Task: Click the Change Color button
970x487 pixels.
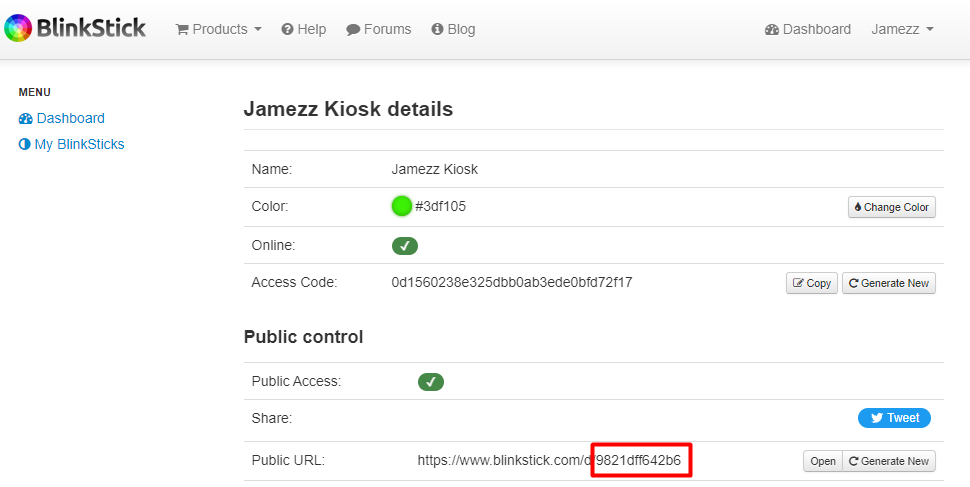Action: coord(891,207)
